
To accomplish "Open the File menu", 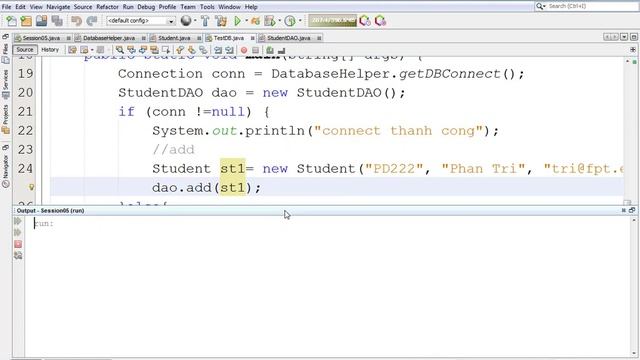I will (7, 7).
